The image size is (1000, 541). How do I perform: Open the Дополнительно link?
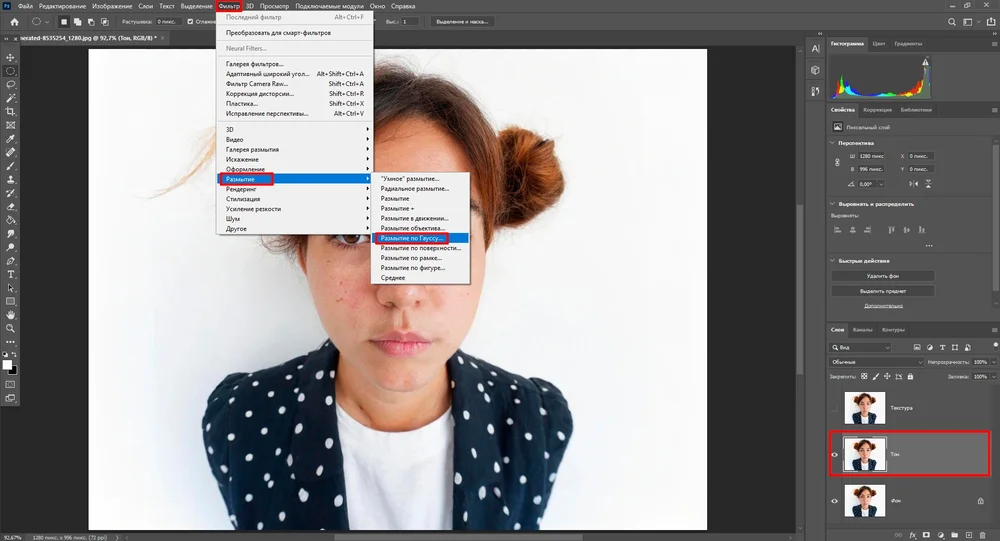883,306
